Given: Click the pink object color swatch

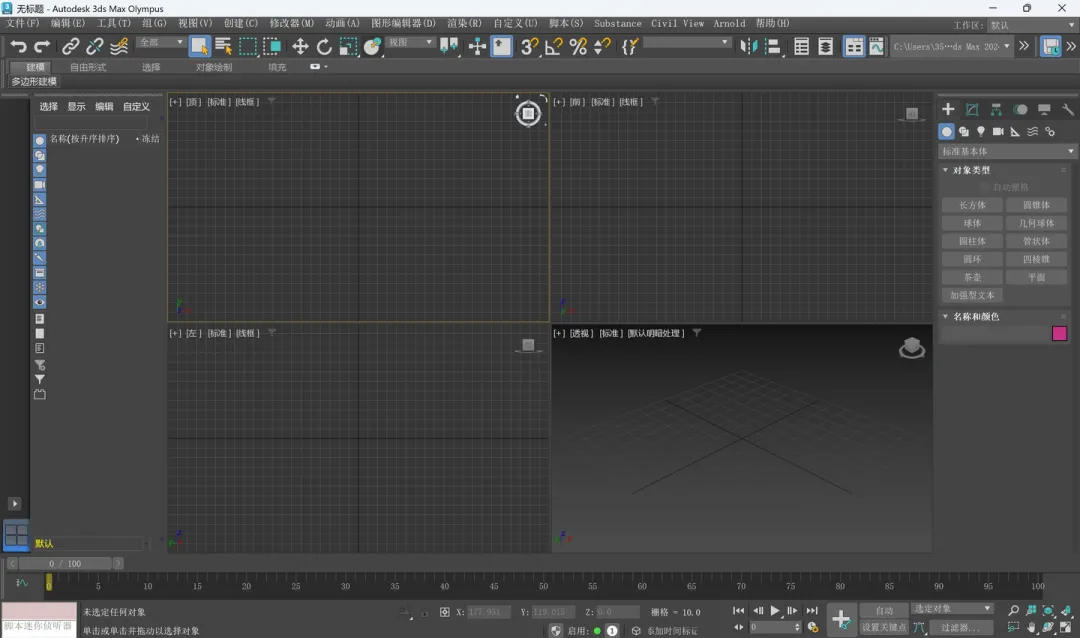Looking at the screenshot, I should click(x=1059, y=334).
